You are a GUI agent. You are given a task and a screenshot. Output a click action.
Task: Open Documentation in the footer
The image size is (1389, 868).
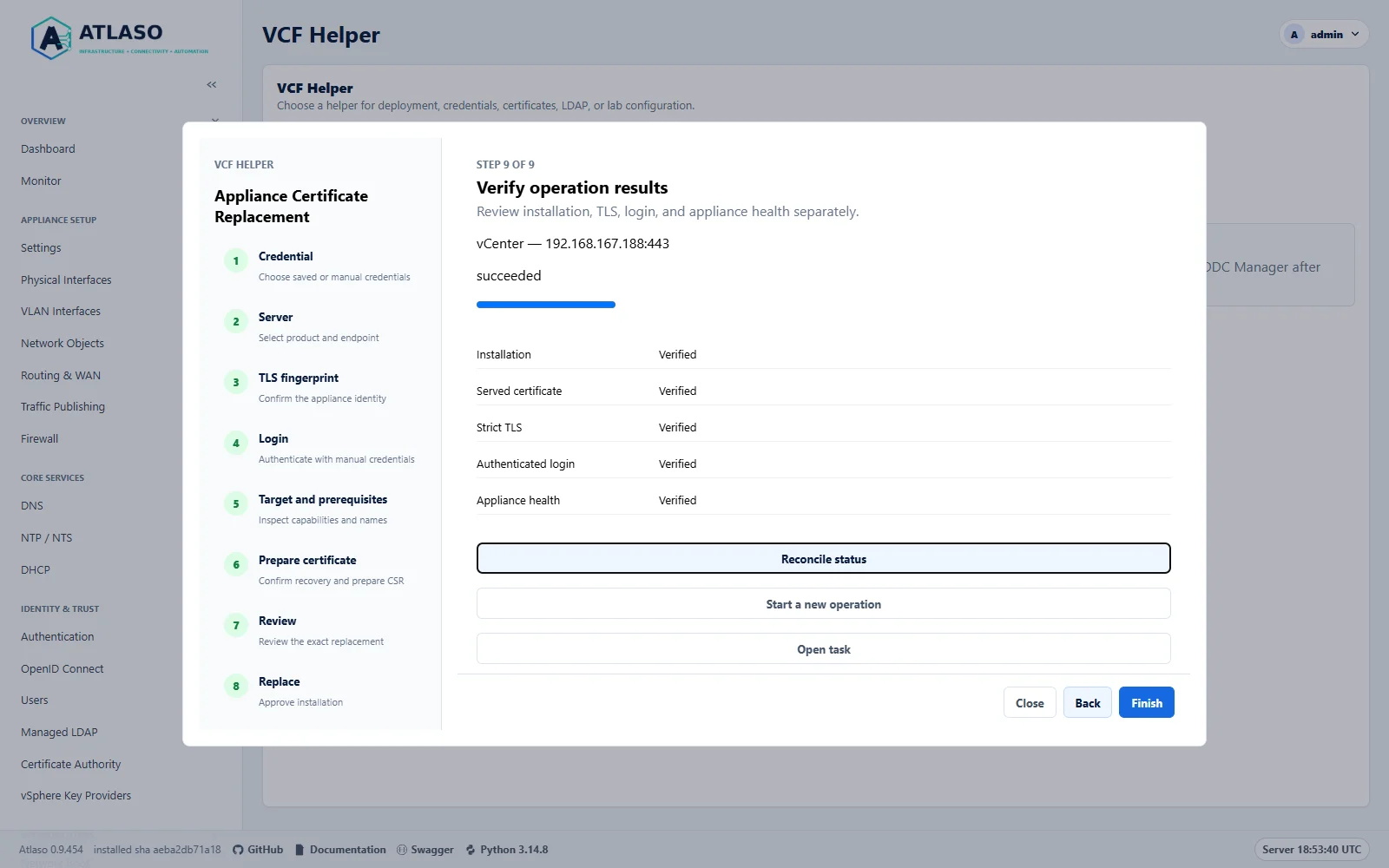click(x=340, y=850)
